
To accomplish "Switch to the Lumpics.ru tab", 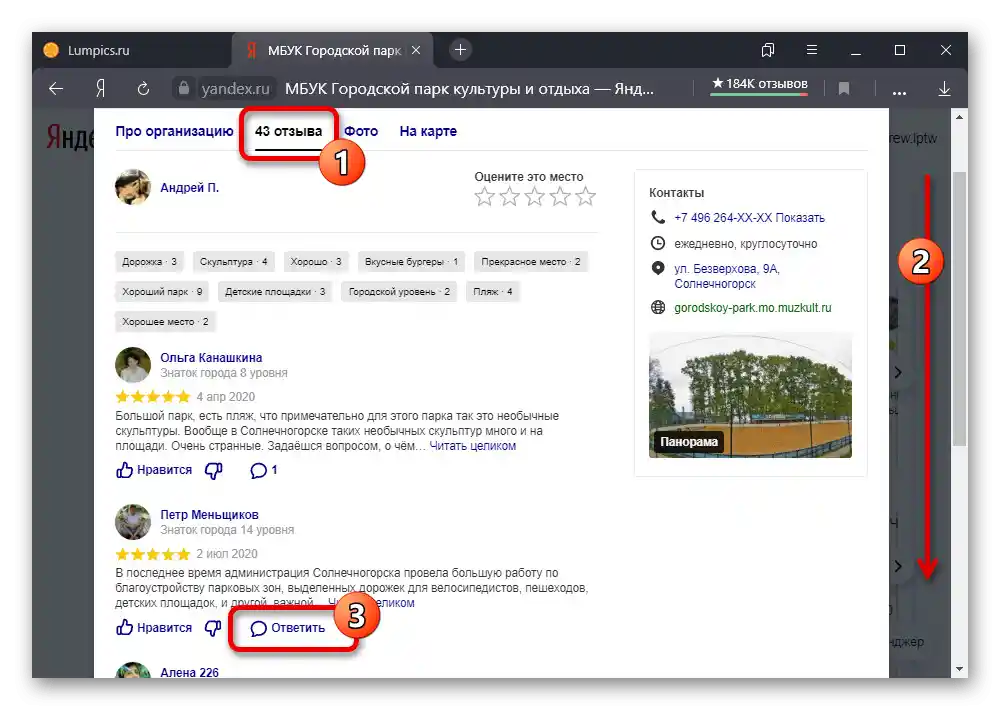I will point(131,50).
